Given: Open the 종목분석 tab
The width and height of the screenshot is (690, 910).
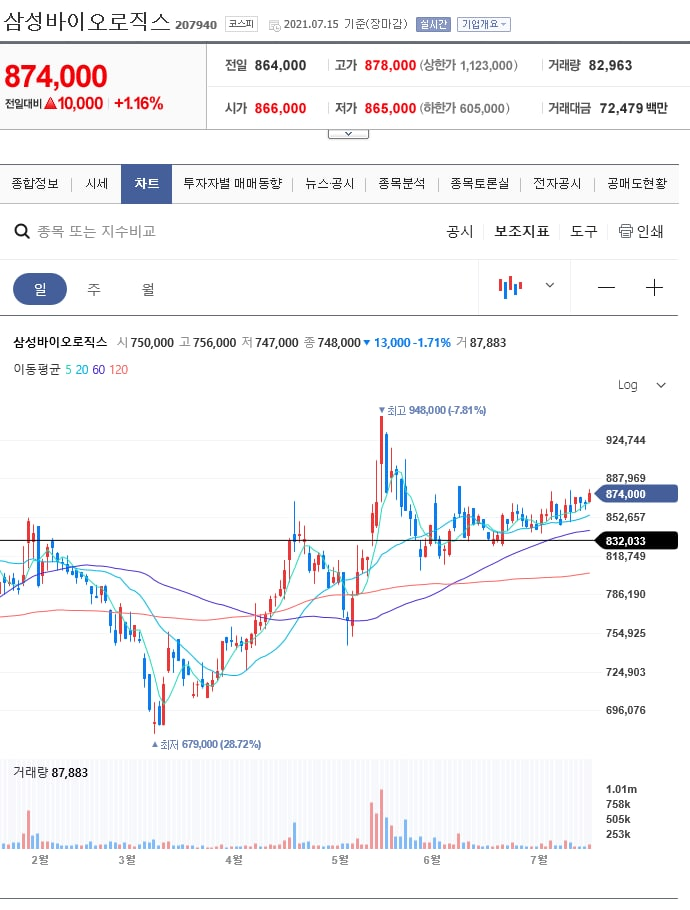Looking at the screenshot, I should click(x=402, y=184).
